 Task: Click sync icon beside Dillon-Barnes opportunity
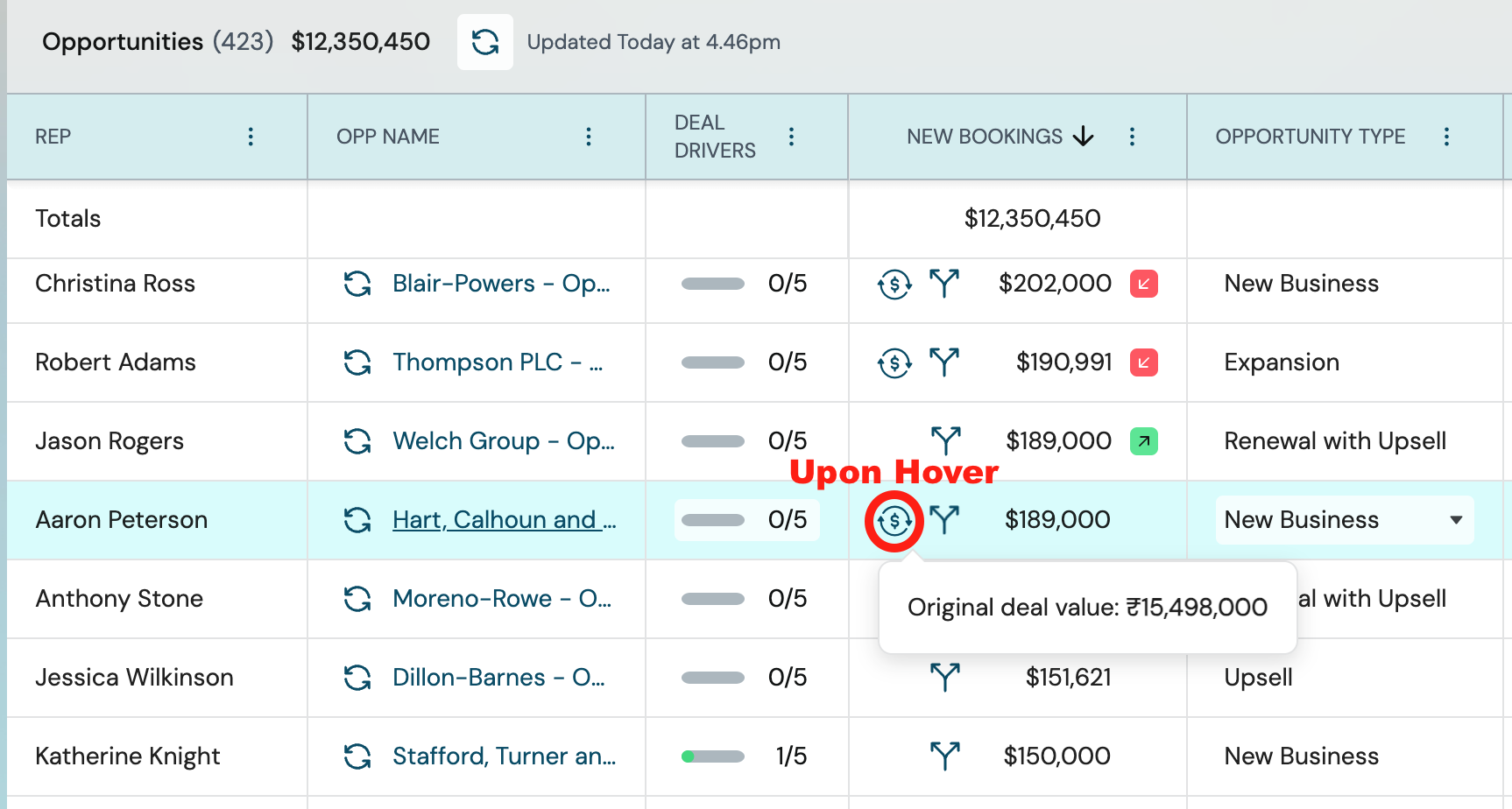357,678
